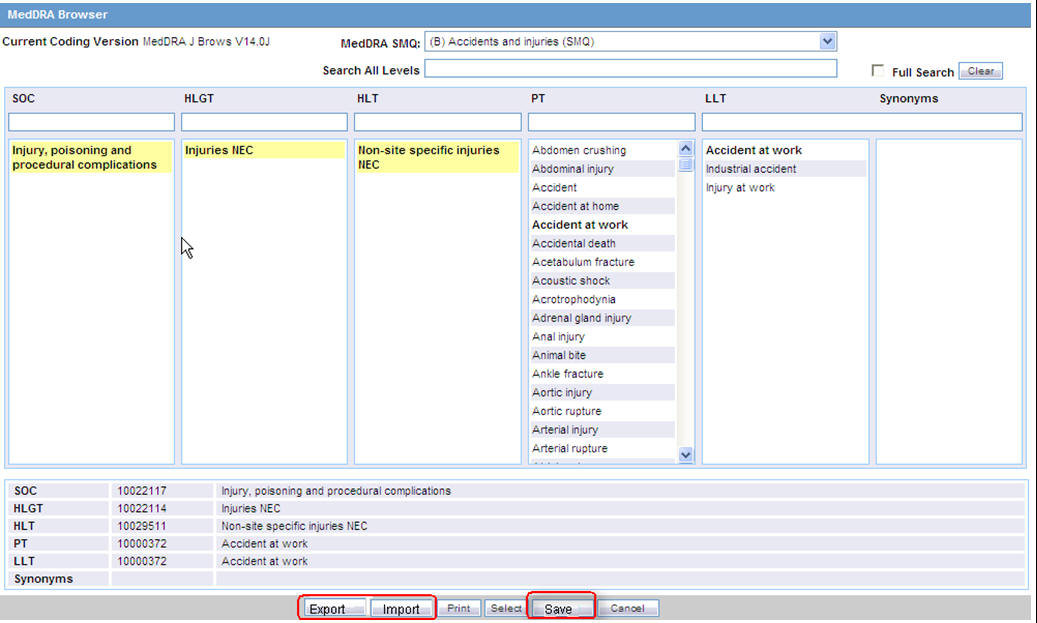Screen dimensions: 1037x623
Task: Click the Cancel button
Action: pos(628,608)
